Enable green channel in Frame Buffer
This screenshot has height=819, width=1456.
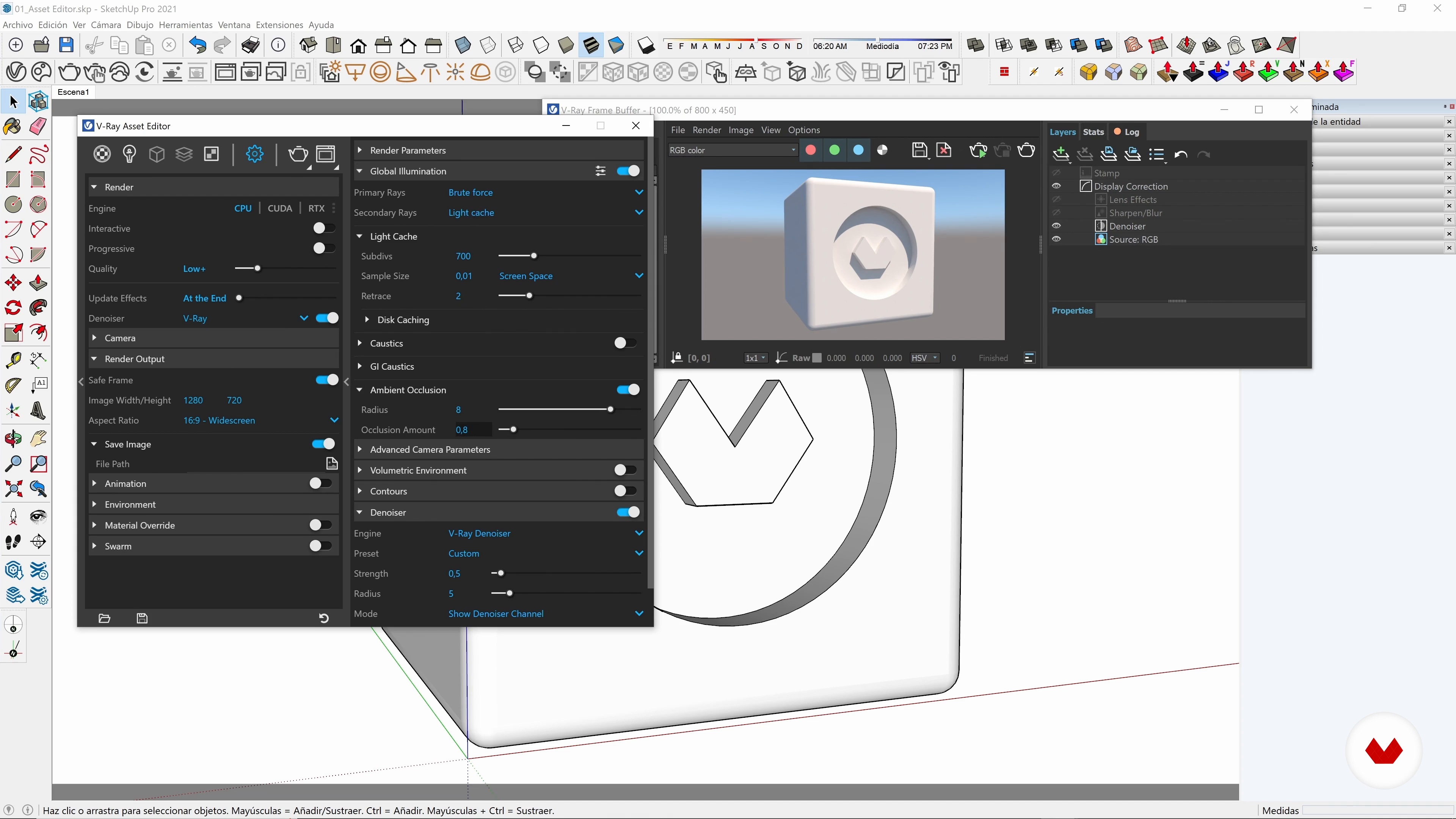click(x=834, y=150)
